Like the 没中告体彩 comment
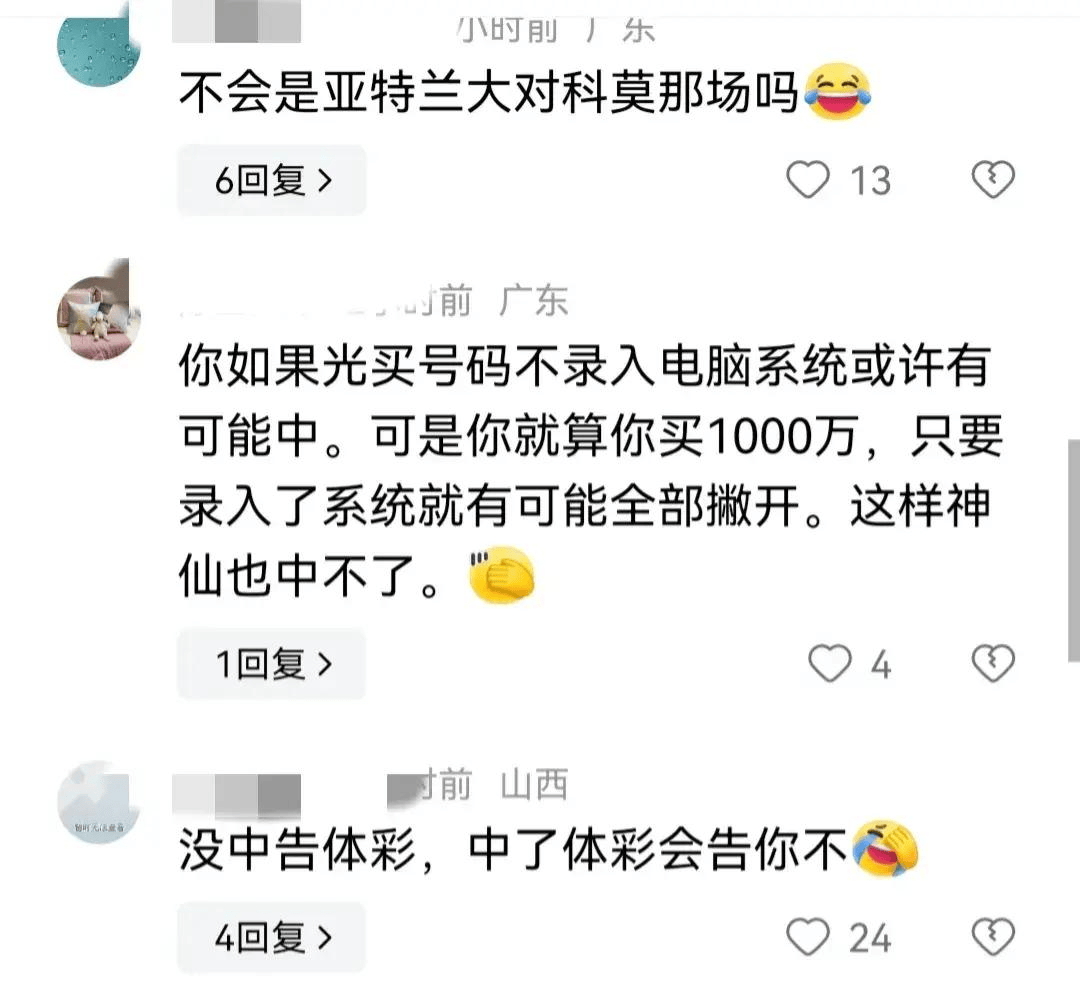1080x996 pixels. pyautogui.click(x=807, y=937)
